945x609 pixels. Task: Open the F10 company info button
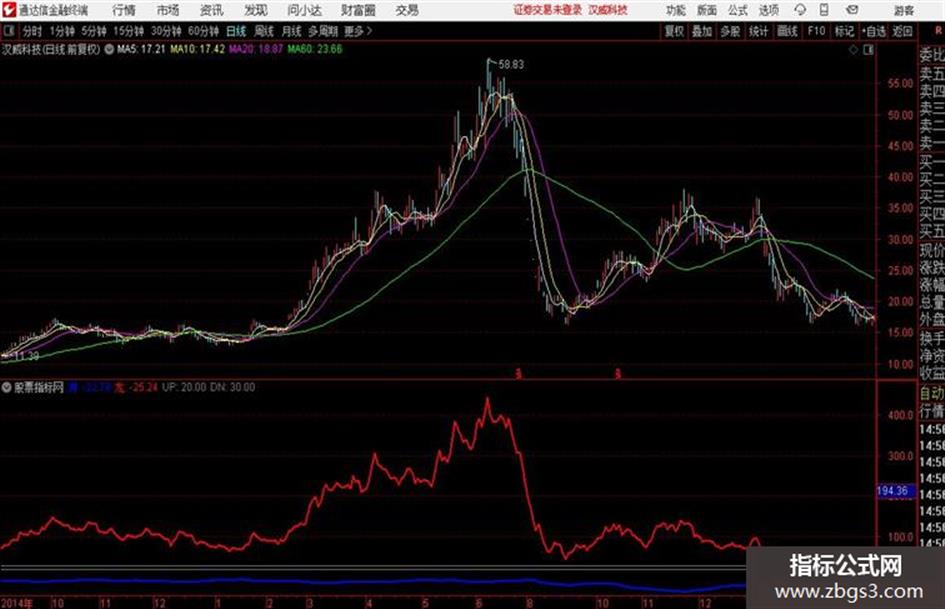click(x=816, y=31)
